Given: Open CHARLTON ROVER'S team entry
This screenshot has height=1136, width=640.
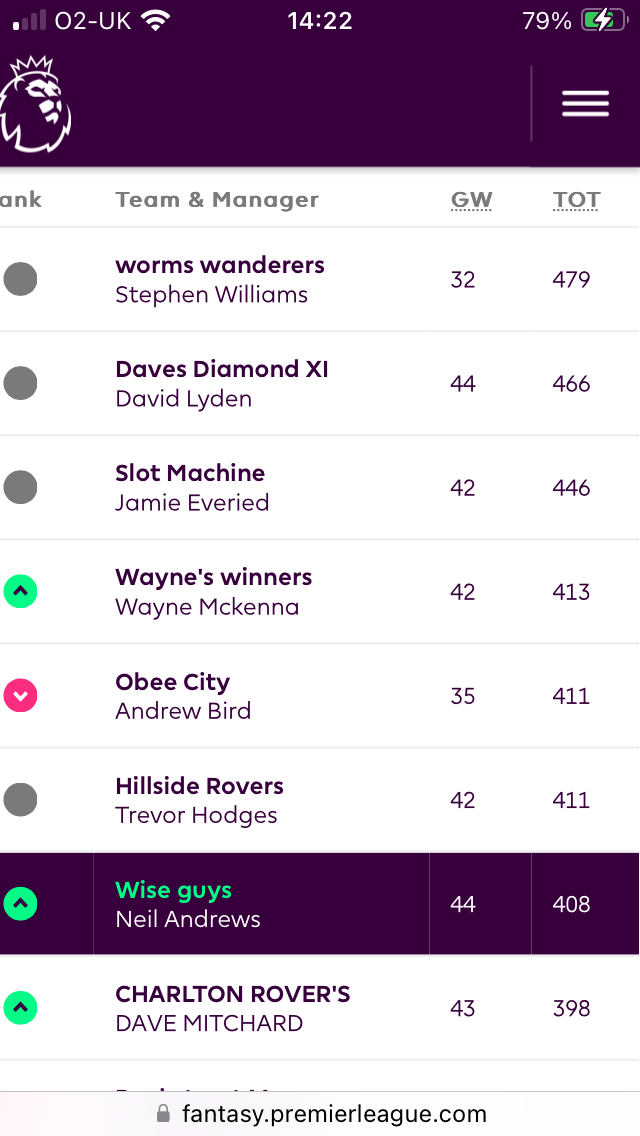Looking at the screenshot, I should (233, 994).
